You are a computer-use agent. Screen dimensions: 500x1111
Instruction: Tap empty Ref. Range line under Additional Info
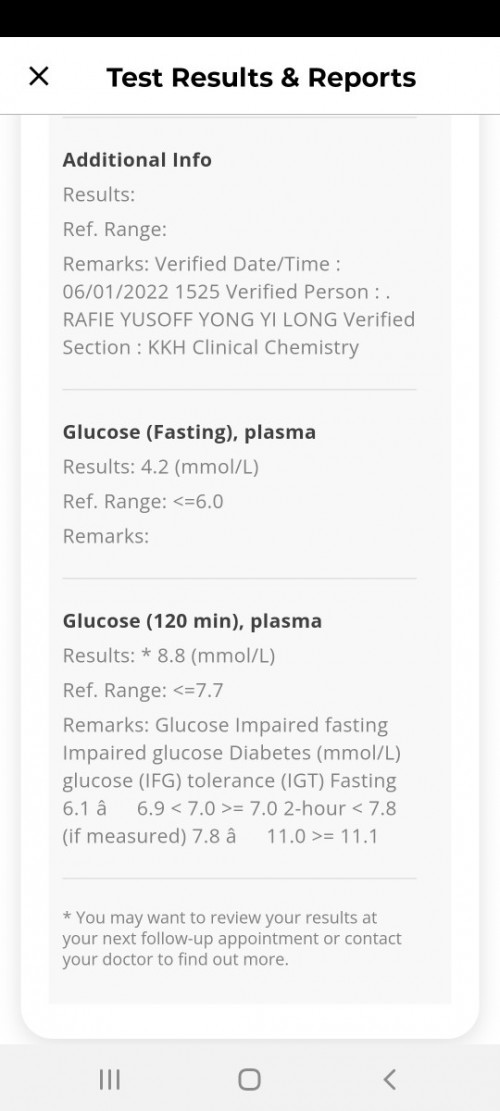pyautogui.click(x=115, y=230)
